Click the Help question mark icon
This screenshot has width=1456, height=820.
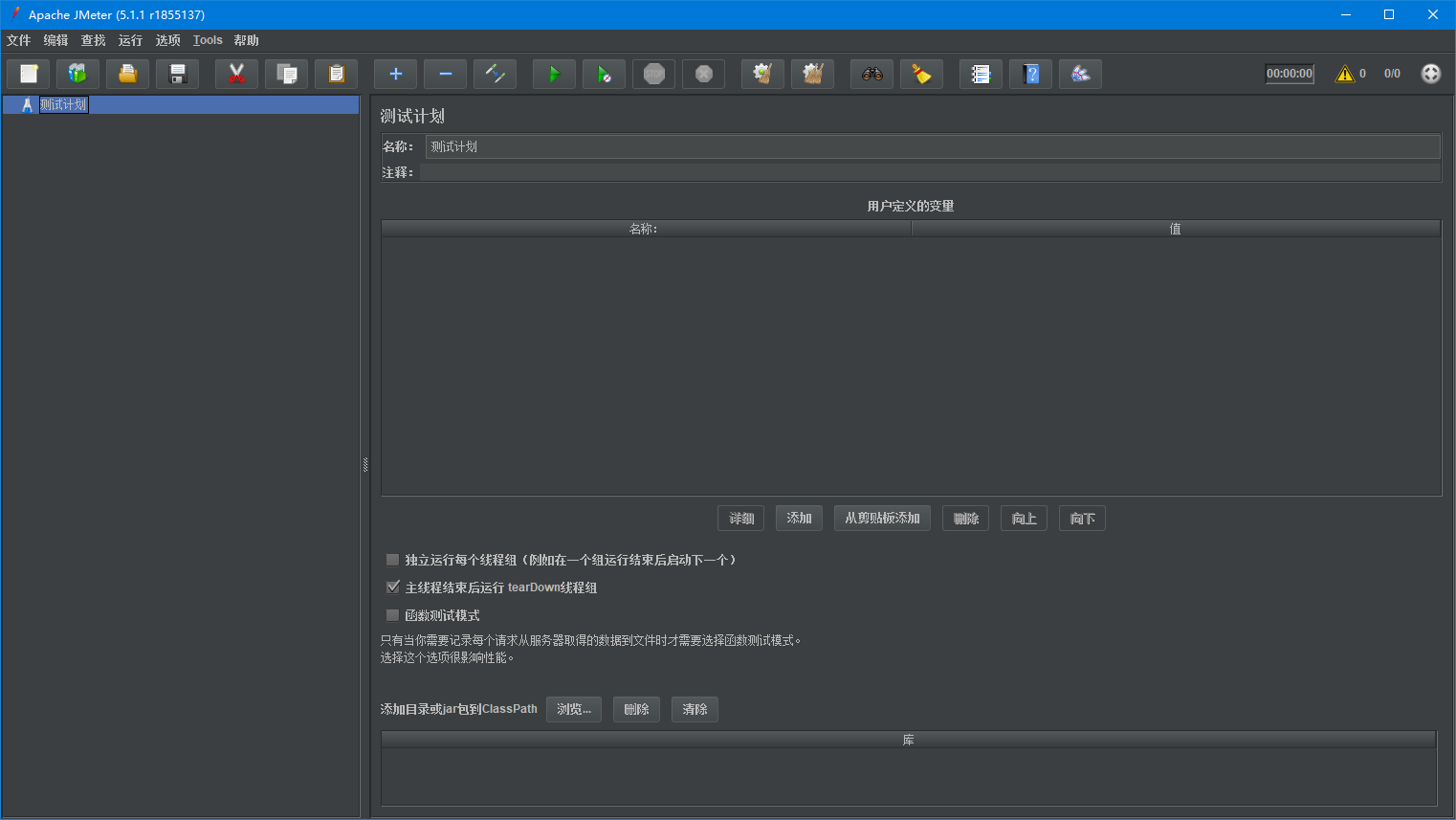point(1030,74)
